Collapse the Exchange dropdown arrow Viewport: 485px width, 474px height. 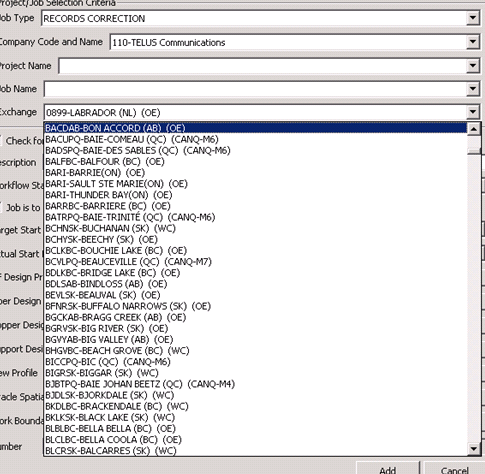click(473, 112)
